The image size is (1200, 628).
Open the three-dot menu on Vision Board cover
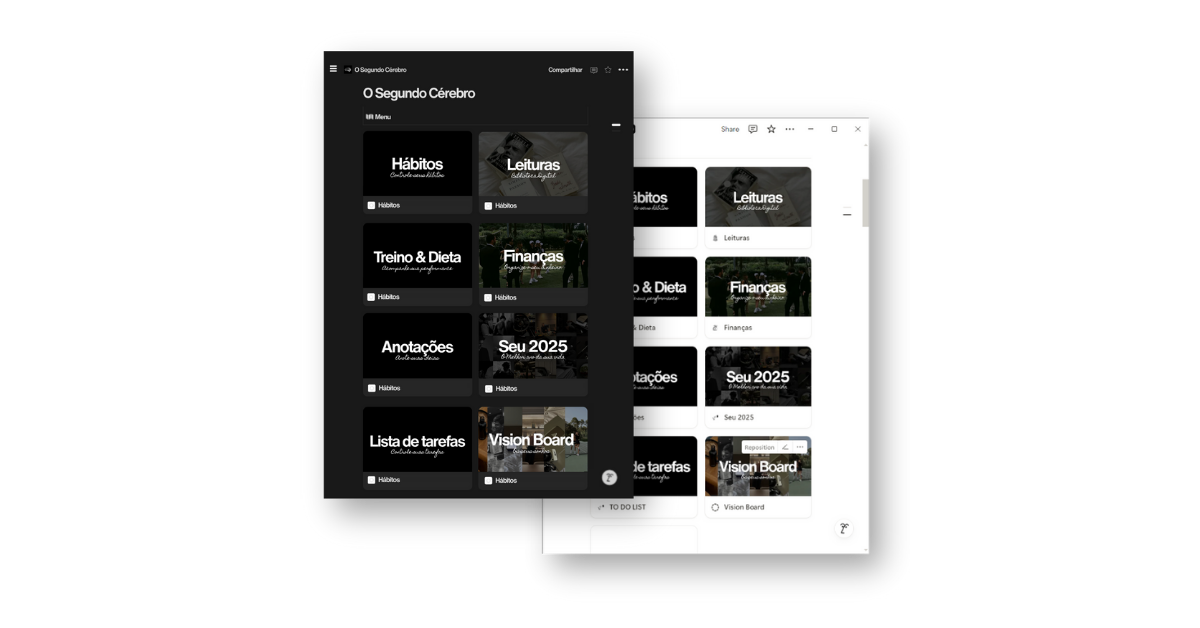click(799, 448)
